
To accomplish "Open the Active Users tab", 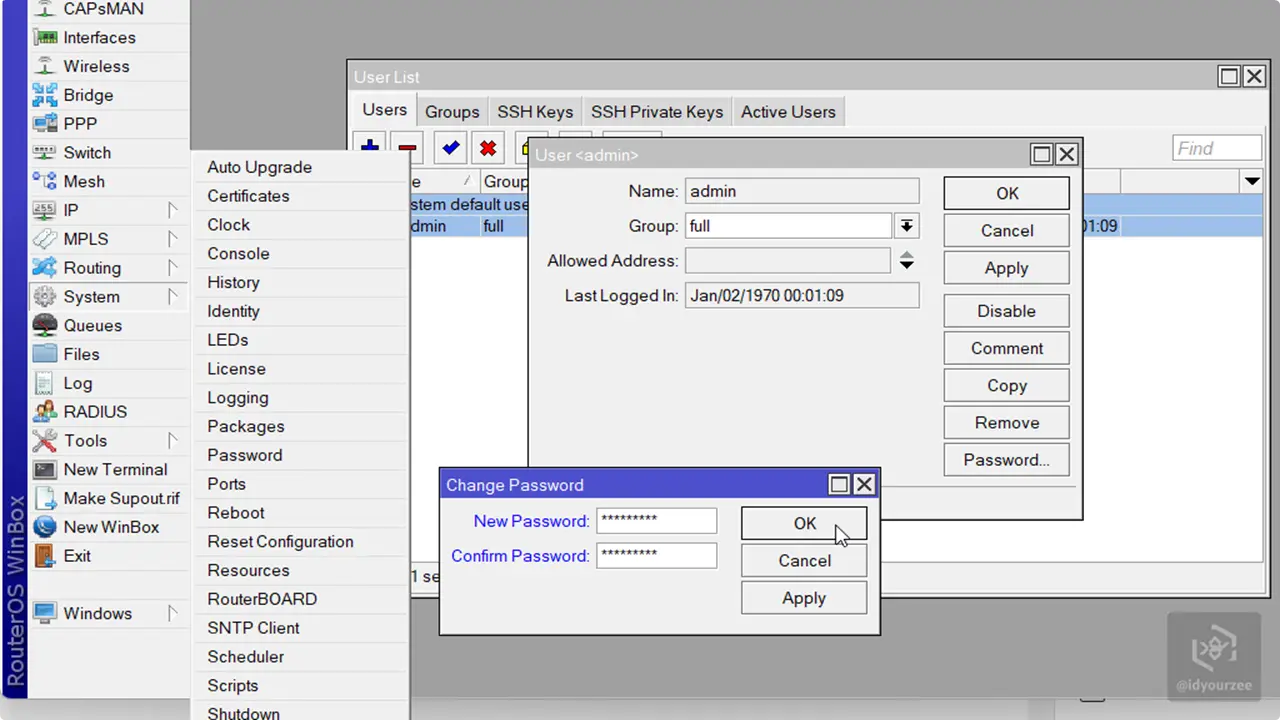I will click(x=788, y=112).
